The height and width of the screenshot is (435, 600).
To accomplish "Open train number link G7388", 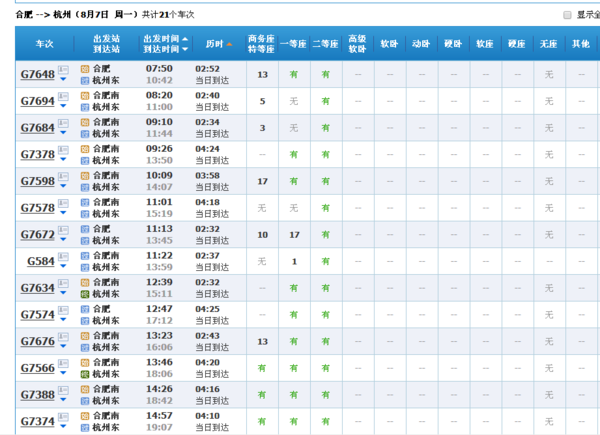I will coord(38,394).
